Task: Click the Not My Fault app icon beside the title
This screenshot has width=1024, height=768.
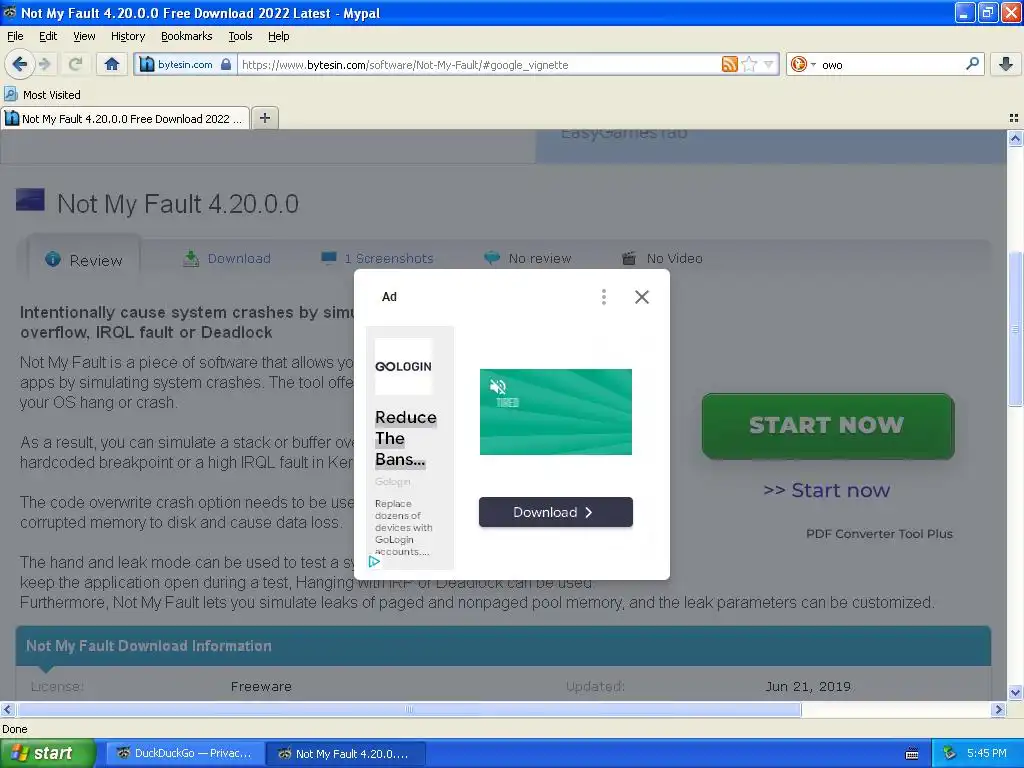Action: 30,200
